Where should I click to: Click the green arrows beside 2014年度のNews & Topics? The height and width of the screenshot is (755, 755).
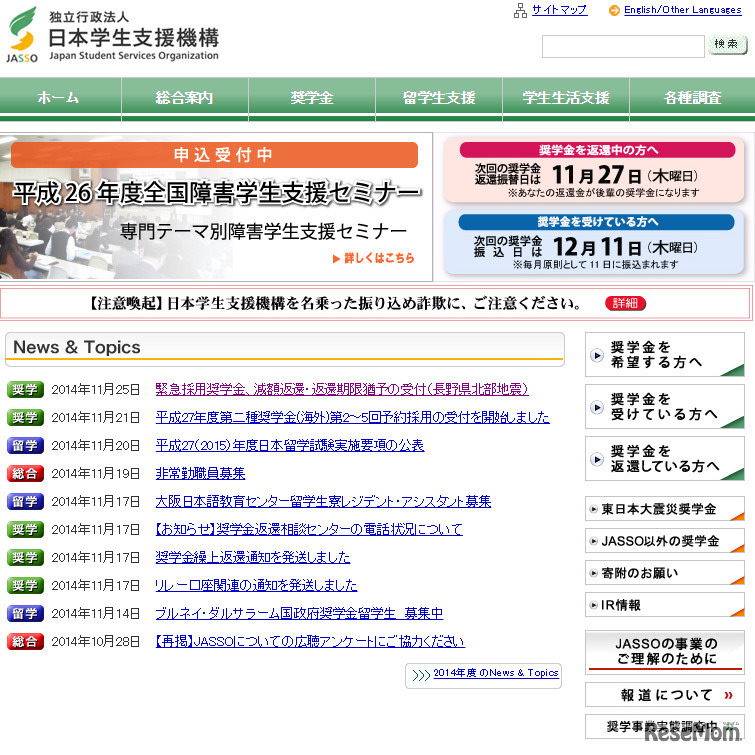pyautogui.click(x=421, y=675)
